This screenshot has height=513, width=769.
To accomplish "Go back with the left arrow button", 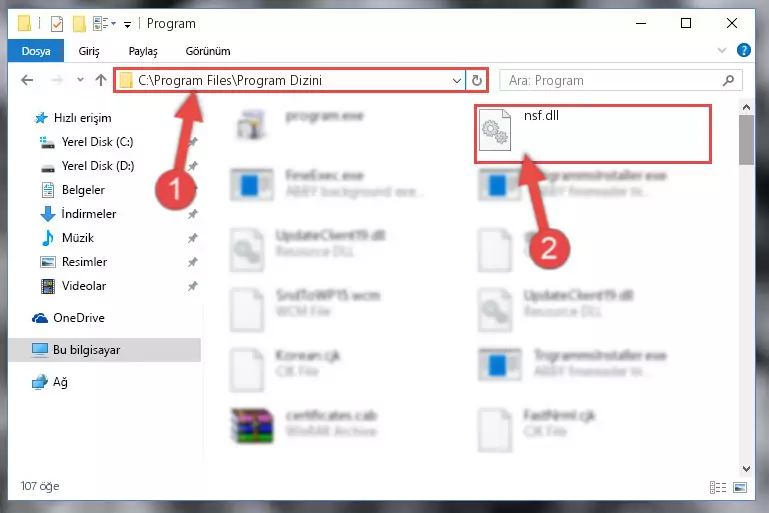I will coord(27,80).
